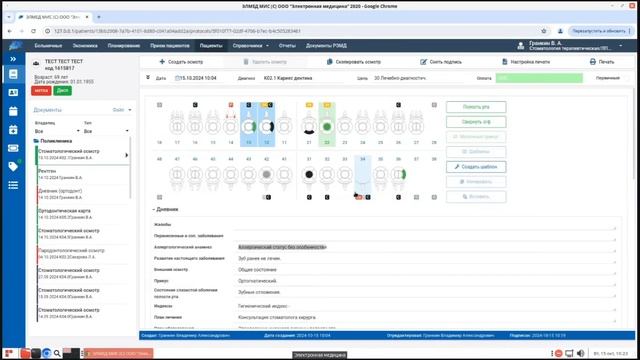Click the gray square marker below tooth 38

(x=434, y=197)
